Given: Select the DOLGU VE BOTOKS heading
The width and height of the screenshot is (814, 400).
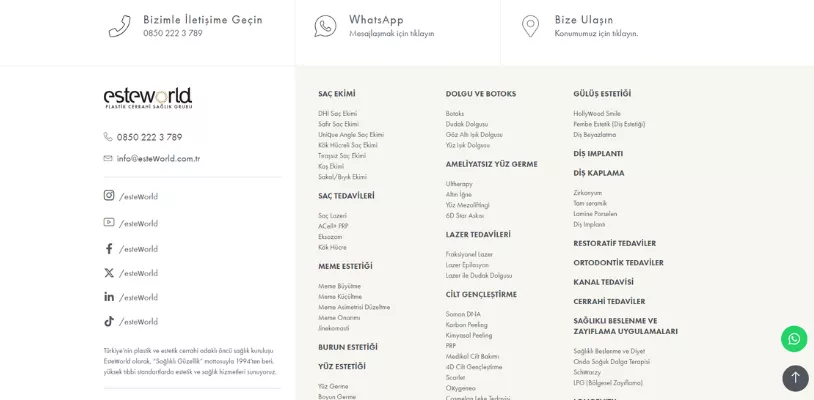Looking at the screenshot, I should (481, 94).
